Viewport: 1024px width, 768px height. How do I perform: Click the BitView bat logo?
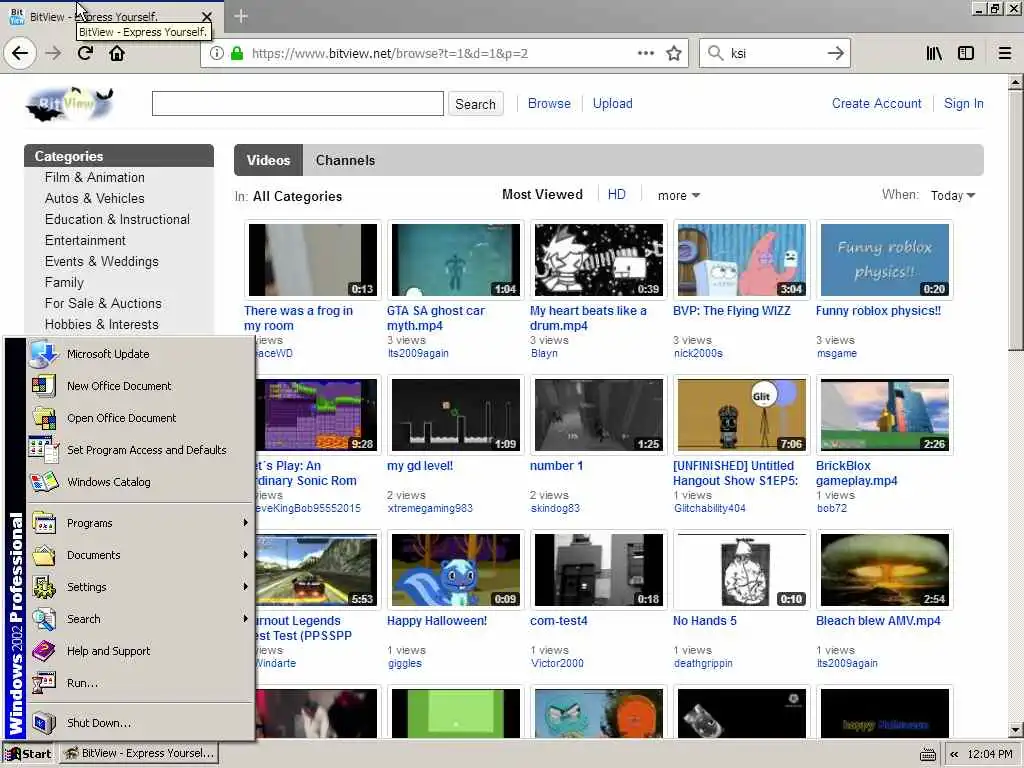click(69, 103)
